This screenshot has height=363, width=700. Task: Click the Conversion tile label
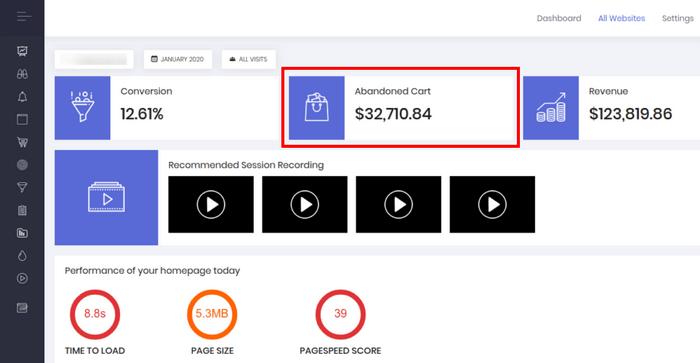tap(146, 92)
